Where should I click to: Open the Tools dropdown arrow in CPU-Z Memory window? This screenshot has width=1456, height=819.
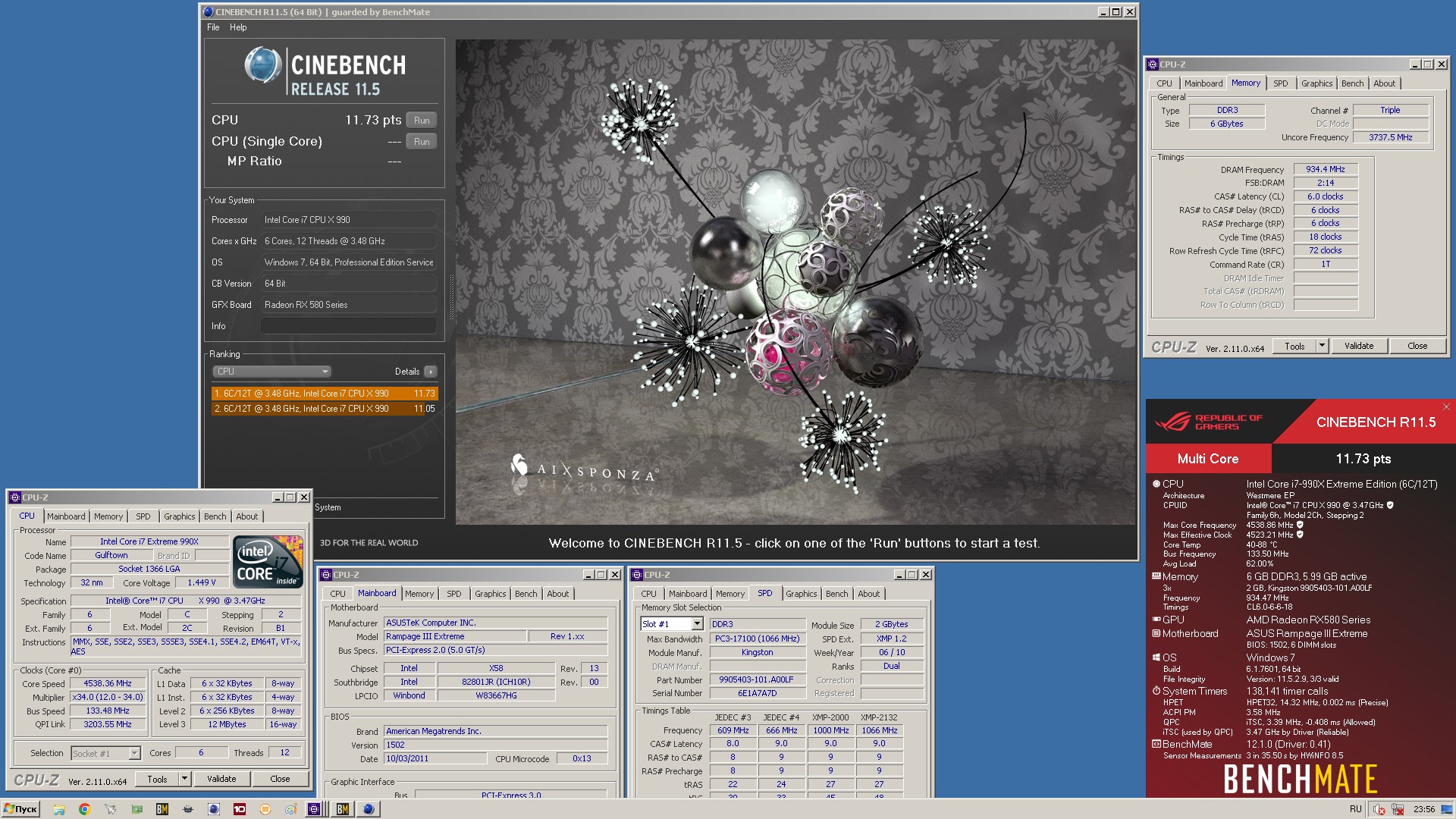click(1322, 346)
